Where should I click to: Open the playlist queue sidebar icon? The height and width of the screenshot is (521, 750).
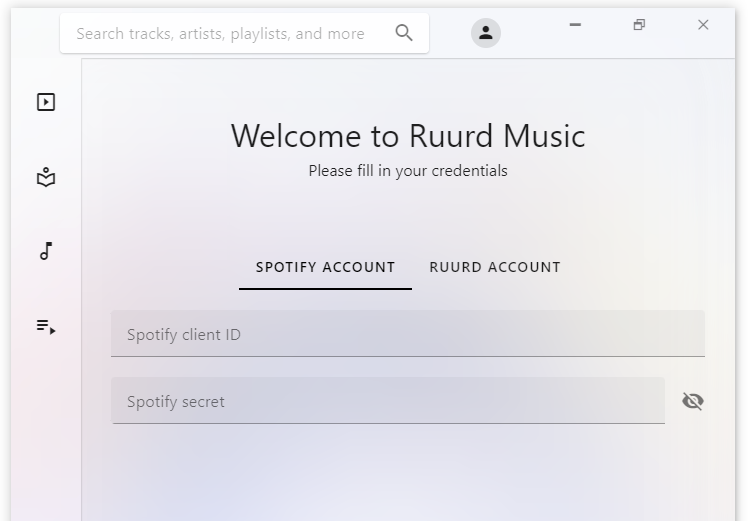click(x=46, y=327)
